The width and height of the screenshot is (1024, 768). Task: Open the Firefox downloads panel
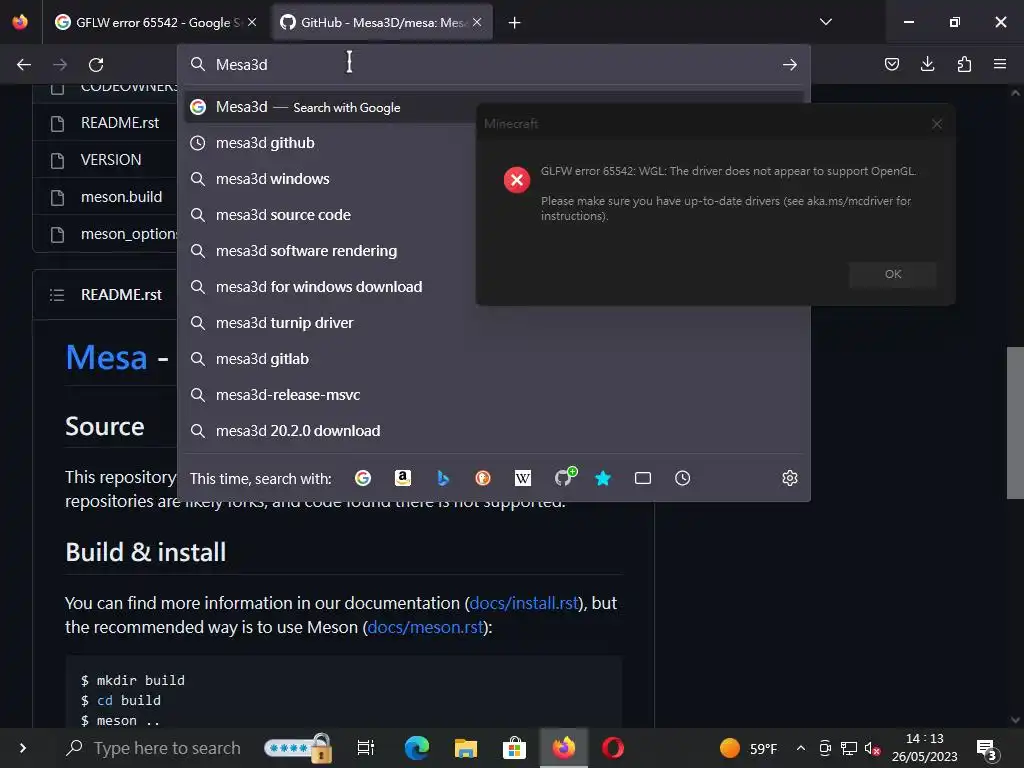(x=927, y=64)
